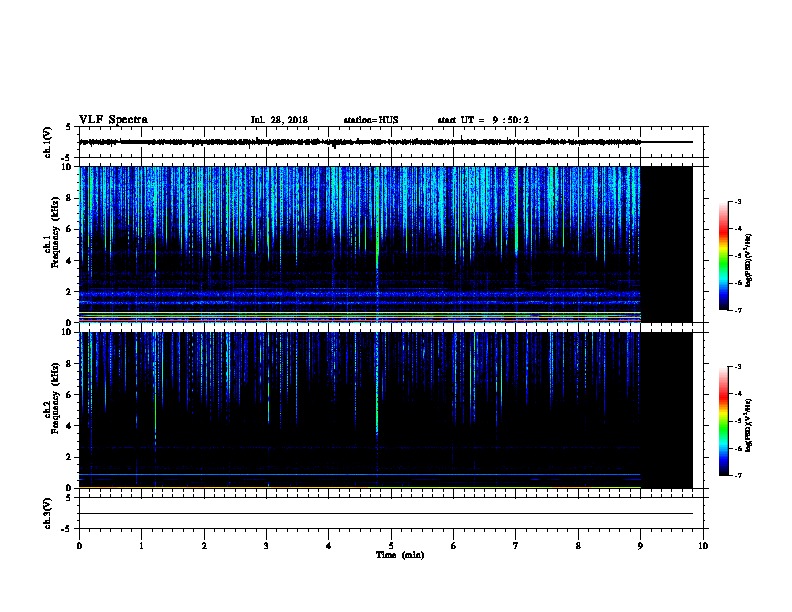Click the "-7" tick on ch.2 colorbar
The width and height of the screenshot is (792, 612).
pyautogui.click(x=738, y=476)
